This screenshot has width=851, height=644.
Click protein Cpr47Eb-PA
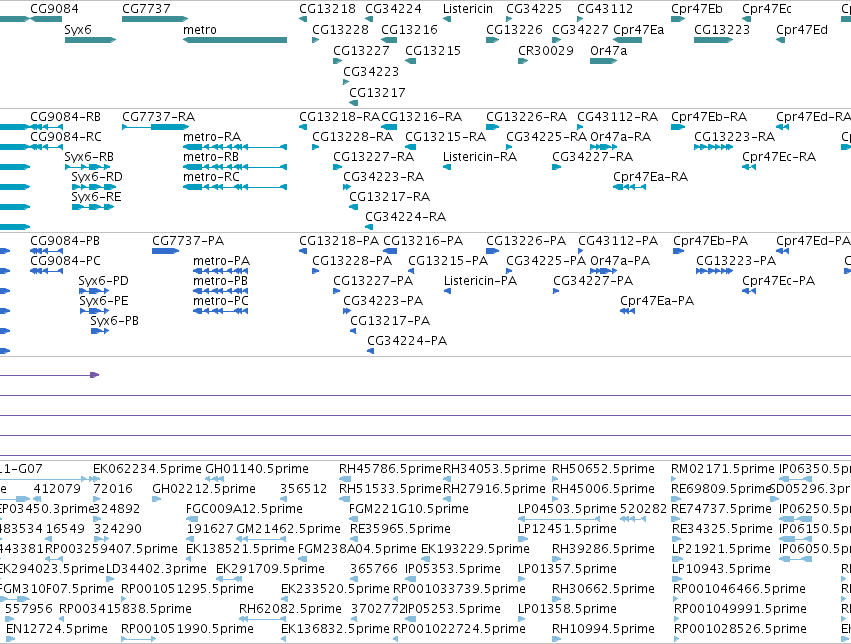pos(678,251)
